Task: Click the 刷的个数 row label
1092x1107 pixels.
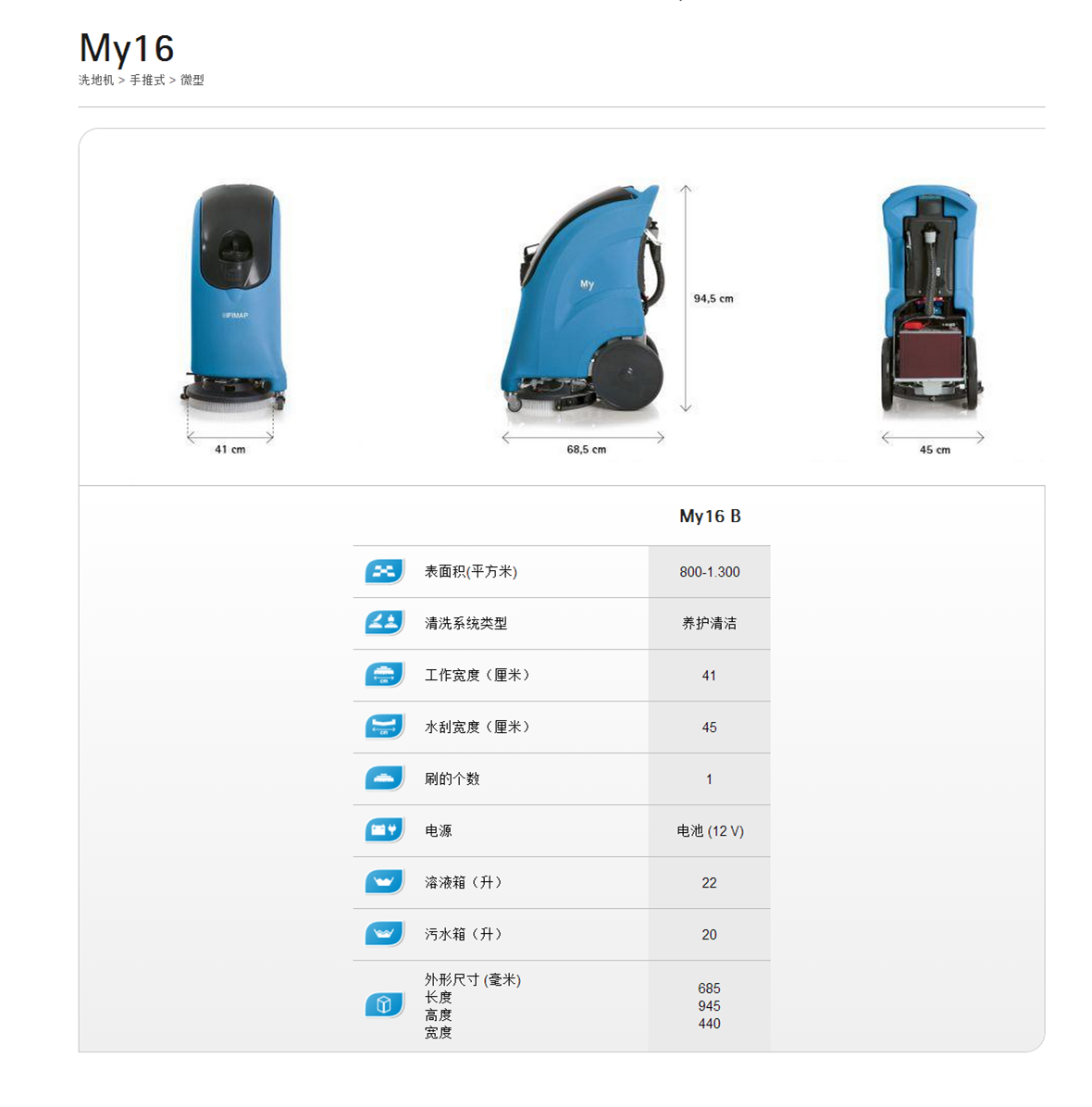Action: point(452,778)
